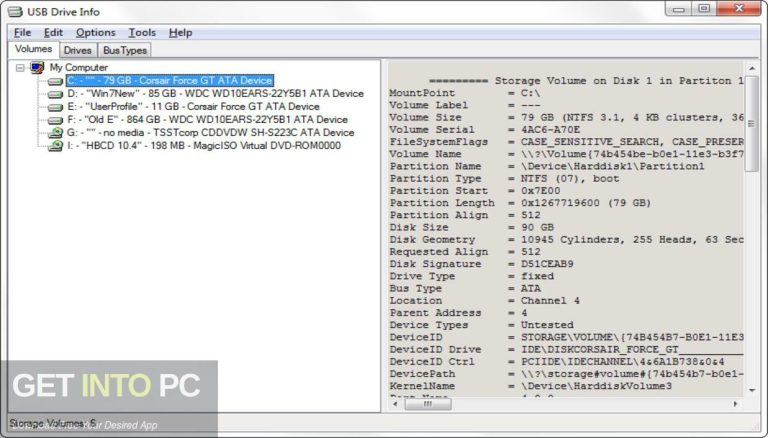
Task: Switch to the BusTypes tab
Action: [x=124, y=50]
